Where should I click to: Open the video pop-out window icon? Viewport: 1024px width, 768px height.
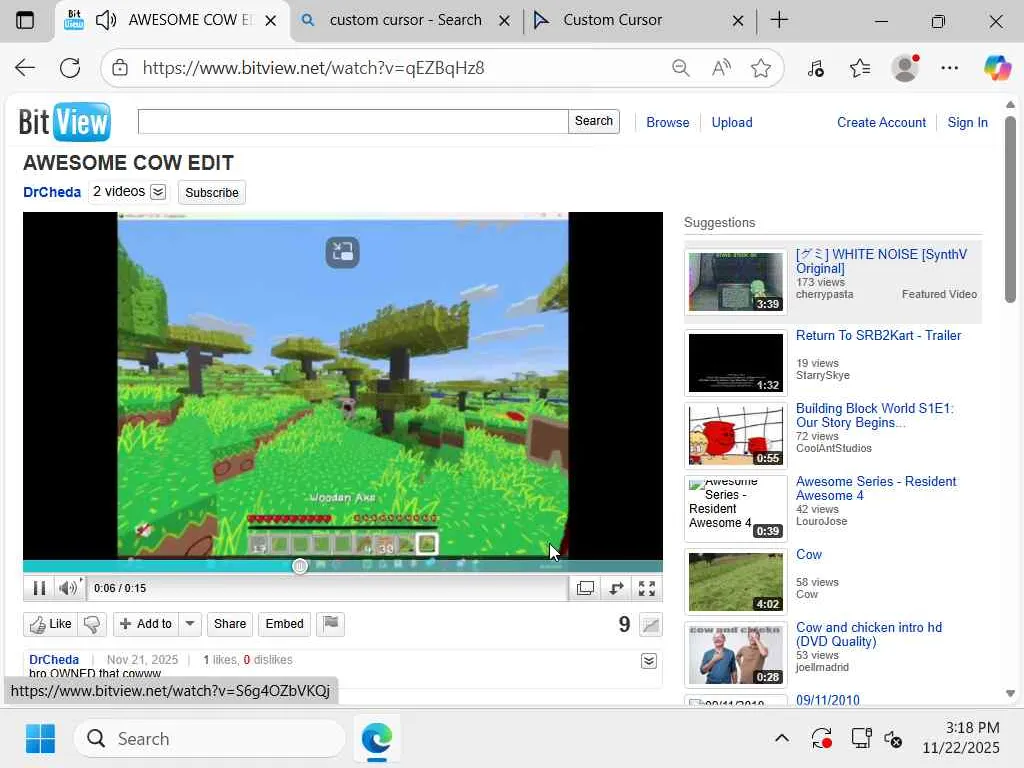click(x=586, y=588)
